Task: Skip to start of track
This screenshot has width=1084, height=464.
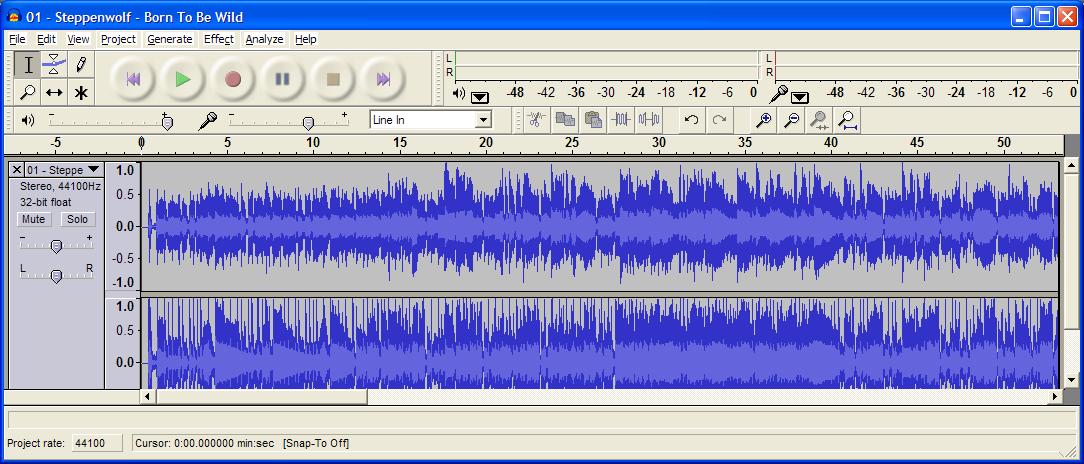Action: click(133, 79)
